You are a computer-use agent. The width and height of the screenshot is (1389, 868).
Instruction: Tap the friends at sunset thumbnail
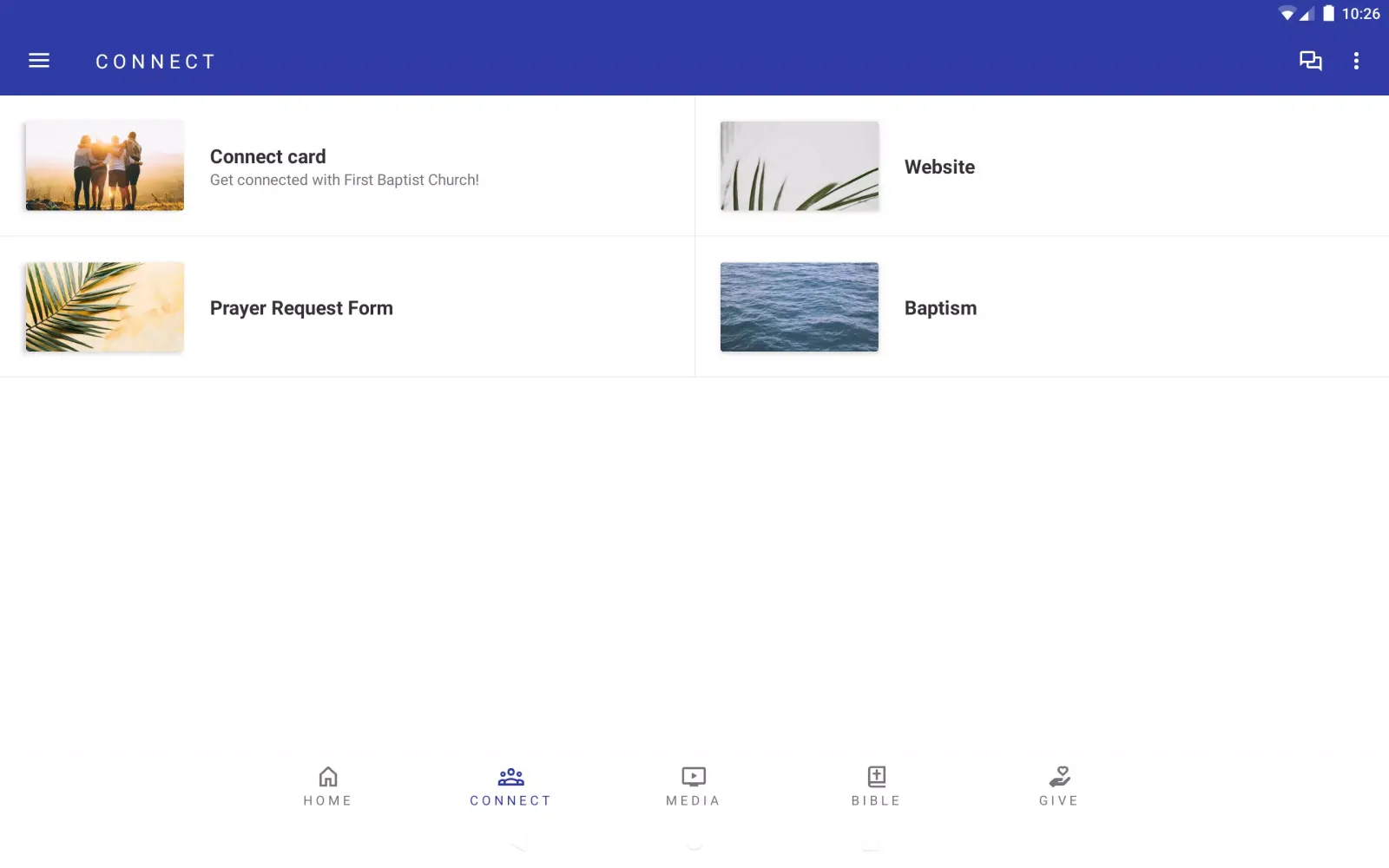(x=105, y=166)
